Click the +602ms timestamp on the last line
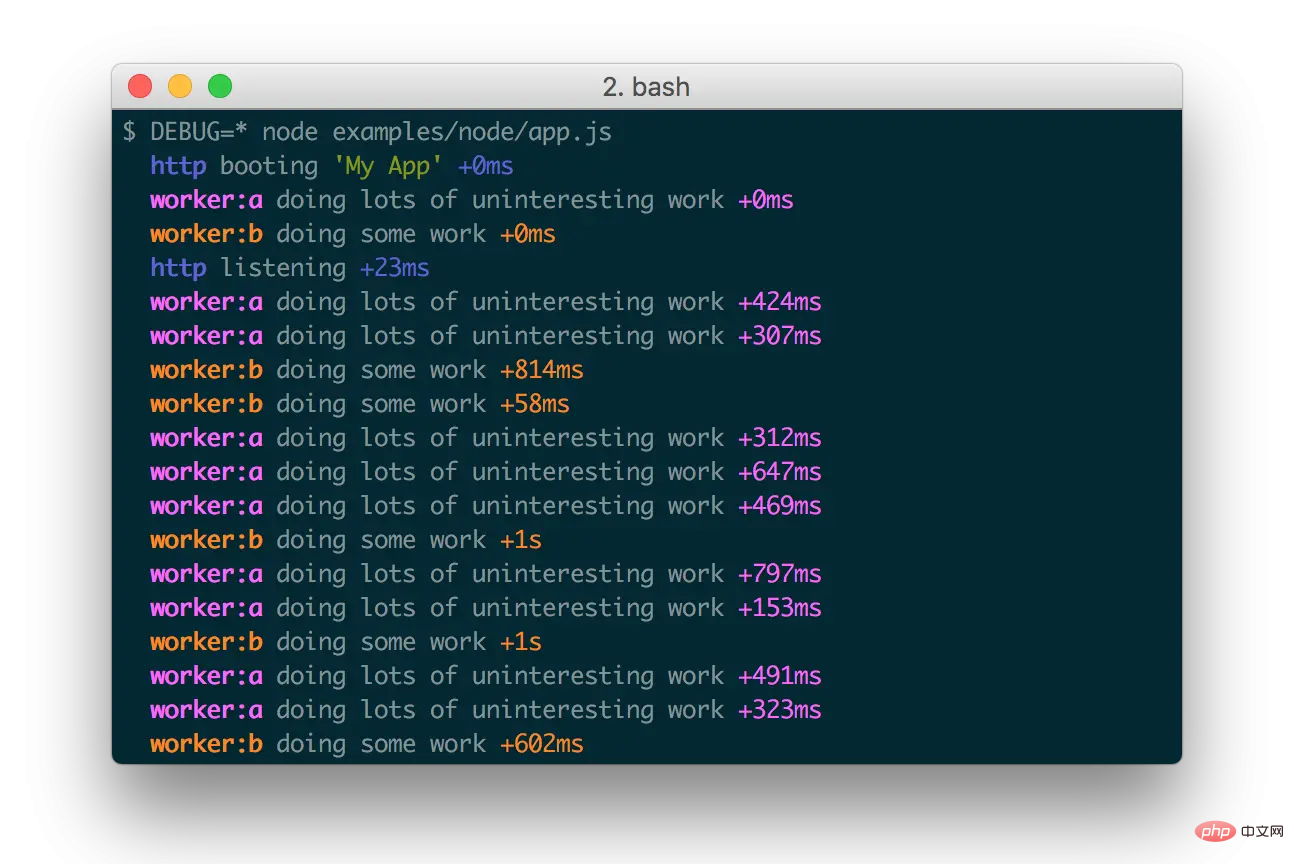 pos(542,744)
